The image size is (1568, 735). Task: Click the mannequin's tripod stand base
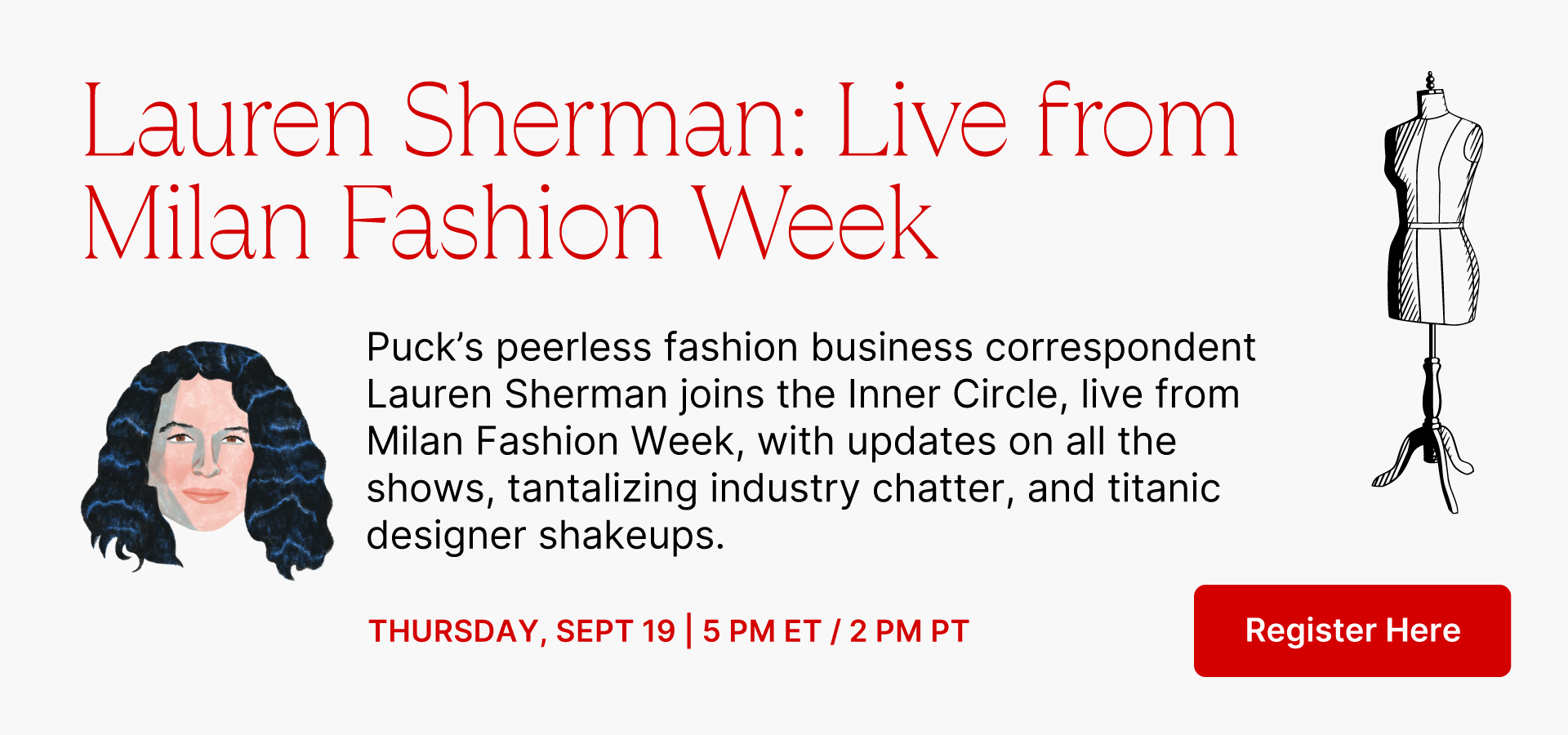point(1426,467)
